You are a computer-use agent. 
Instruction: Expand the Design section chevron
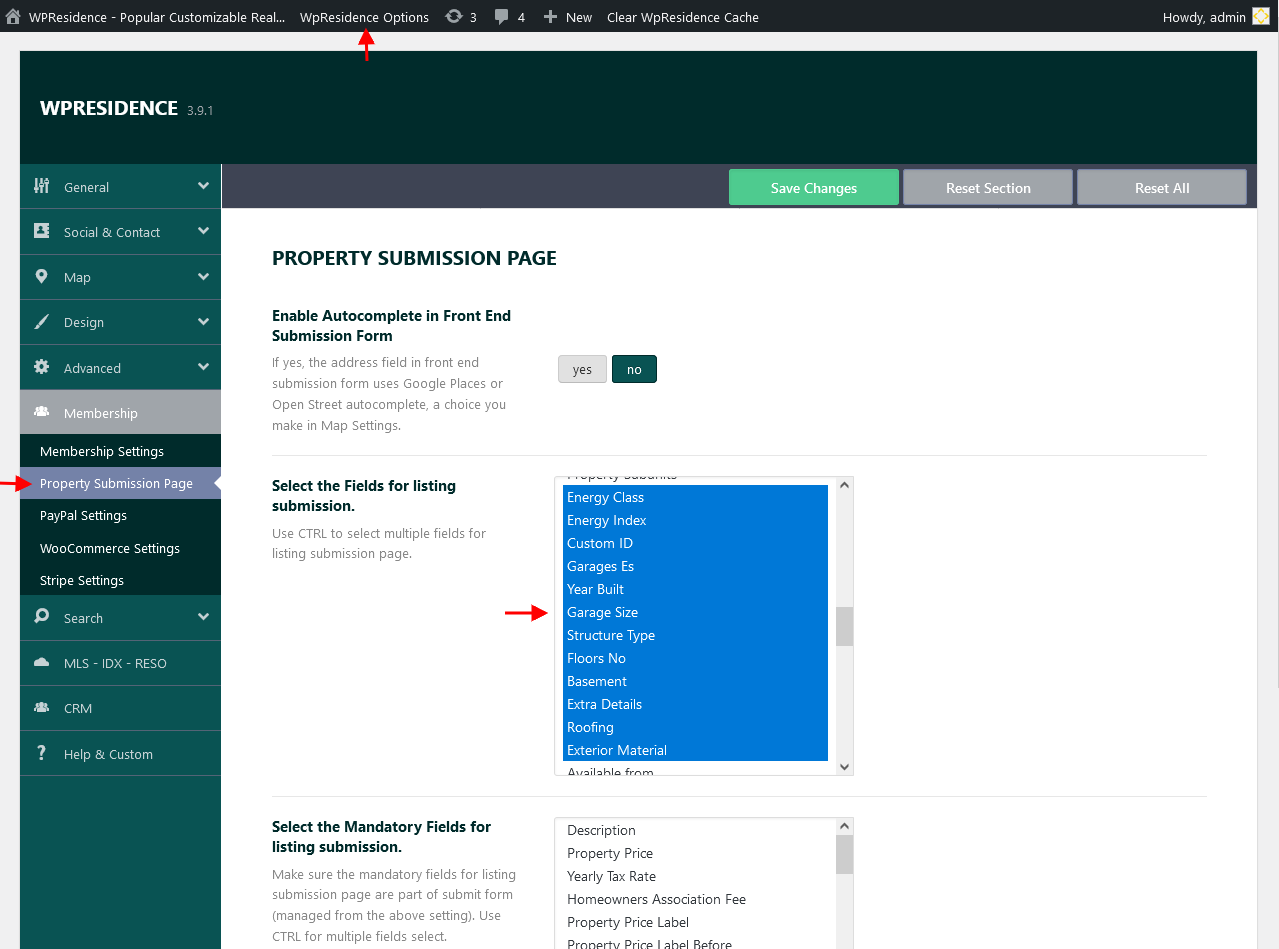pyautogui.click(x=203, y=322)
